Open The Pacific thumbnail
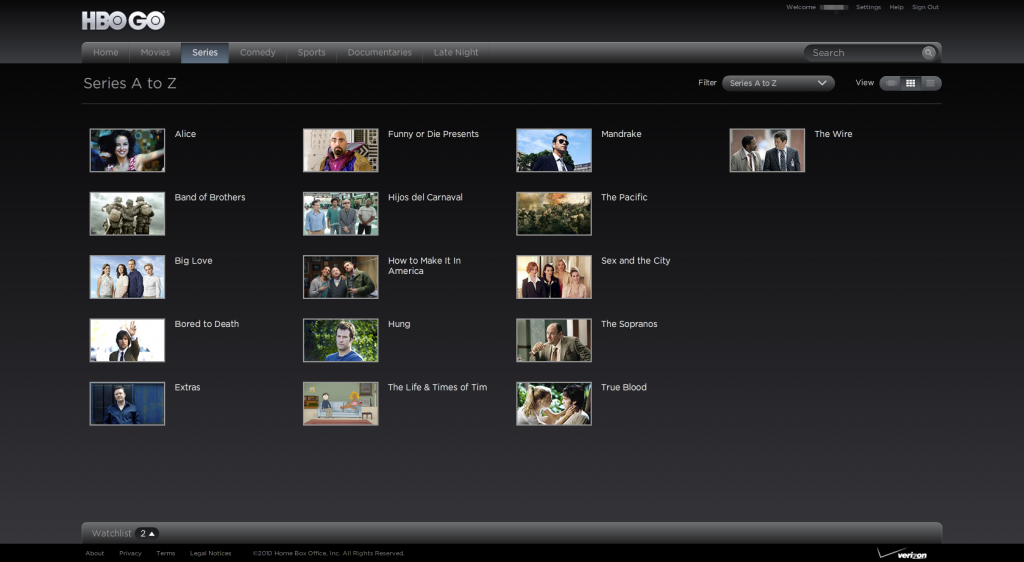 (554, 213)
